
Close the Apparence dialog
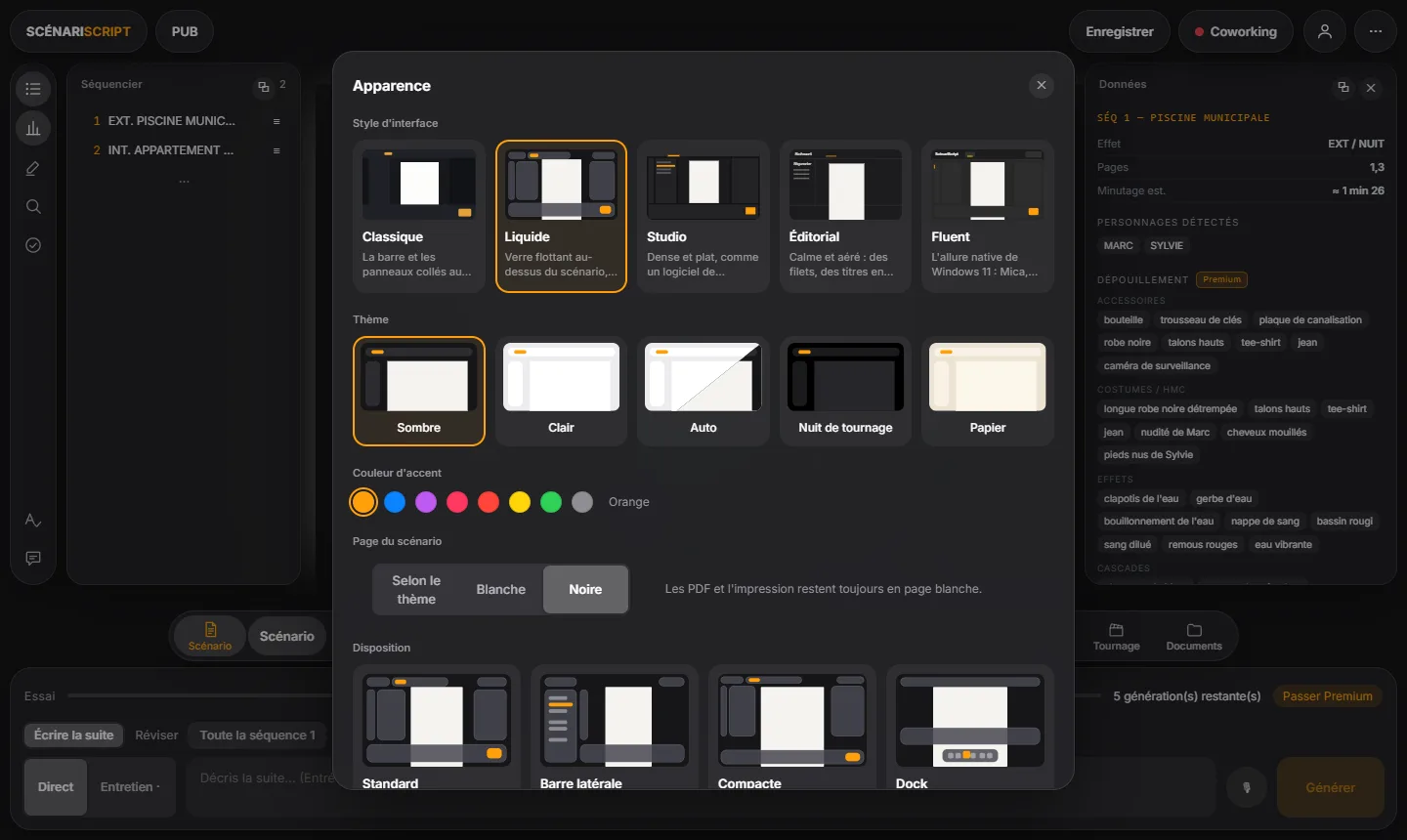tap(1042, 85)
